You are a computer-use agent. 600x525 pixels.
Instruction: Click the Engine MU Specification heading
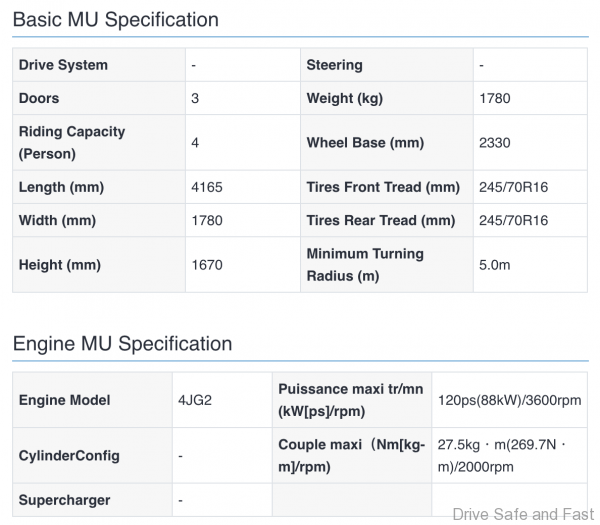click(x=122, y=344)
